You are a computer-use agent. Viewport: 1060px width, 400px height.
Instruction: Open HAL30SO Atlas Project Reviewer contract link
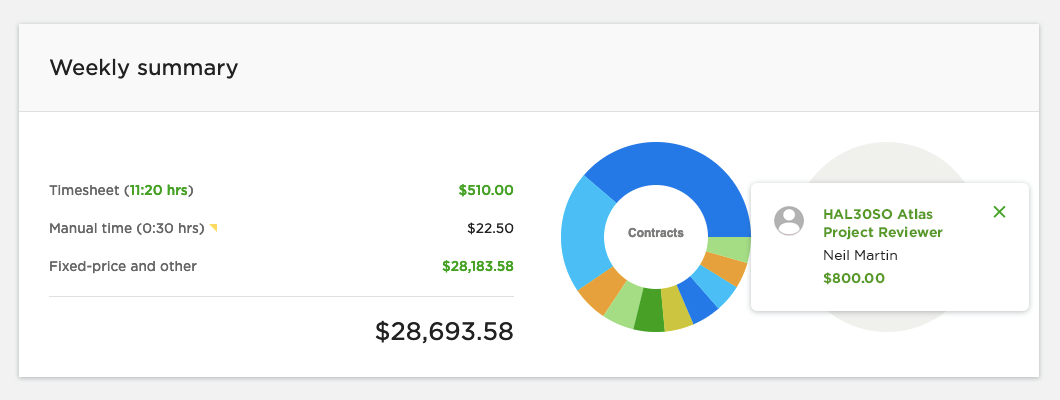pyautogui.click(x=882, y=223)
